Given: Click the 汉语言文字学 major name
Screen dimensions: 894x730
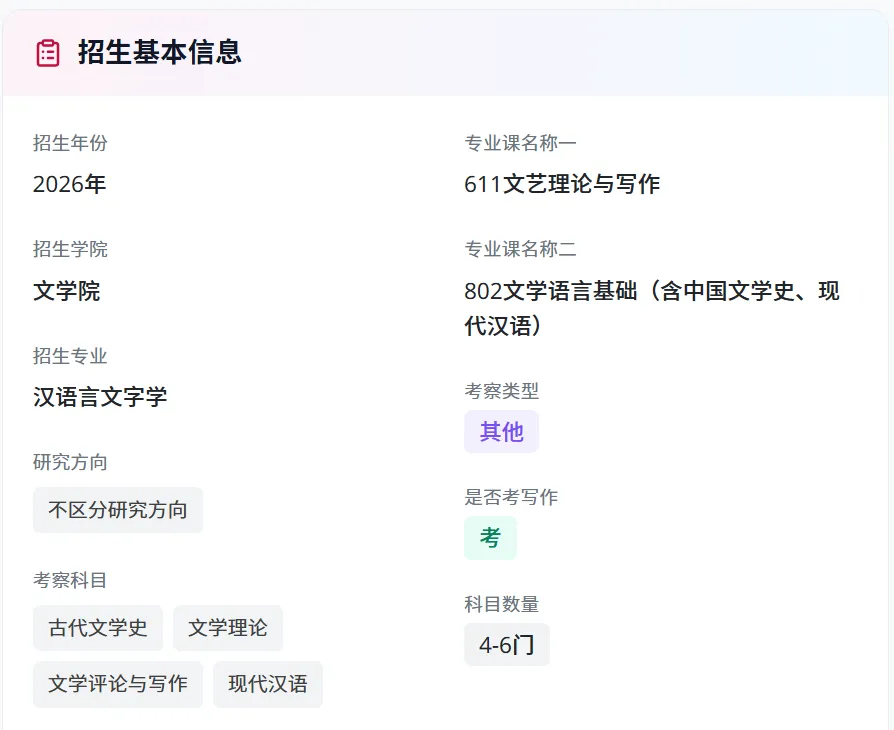Looking at the screenshot, I should pos(100,397).
